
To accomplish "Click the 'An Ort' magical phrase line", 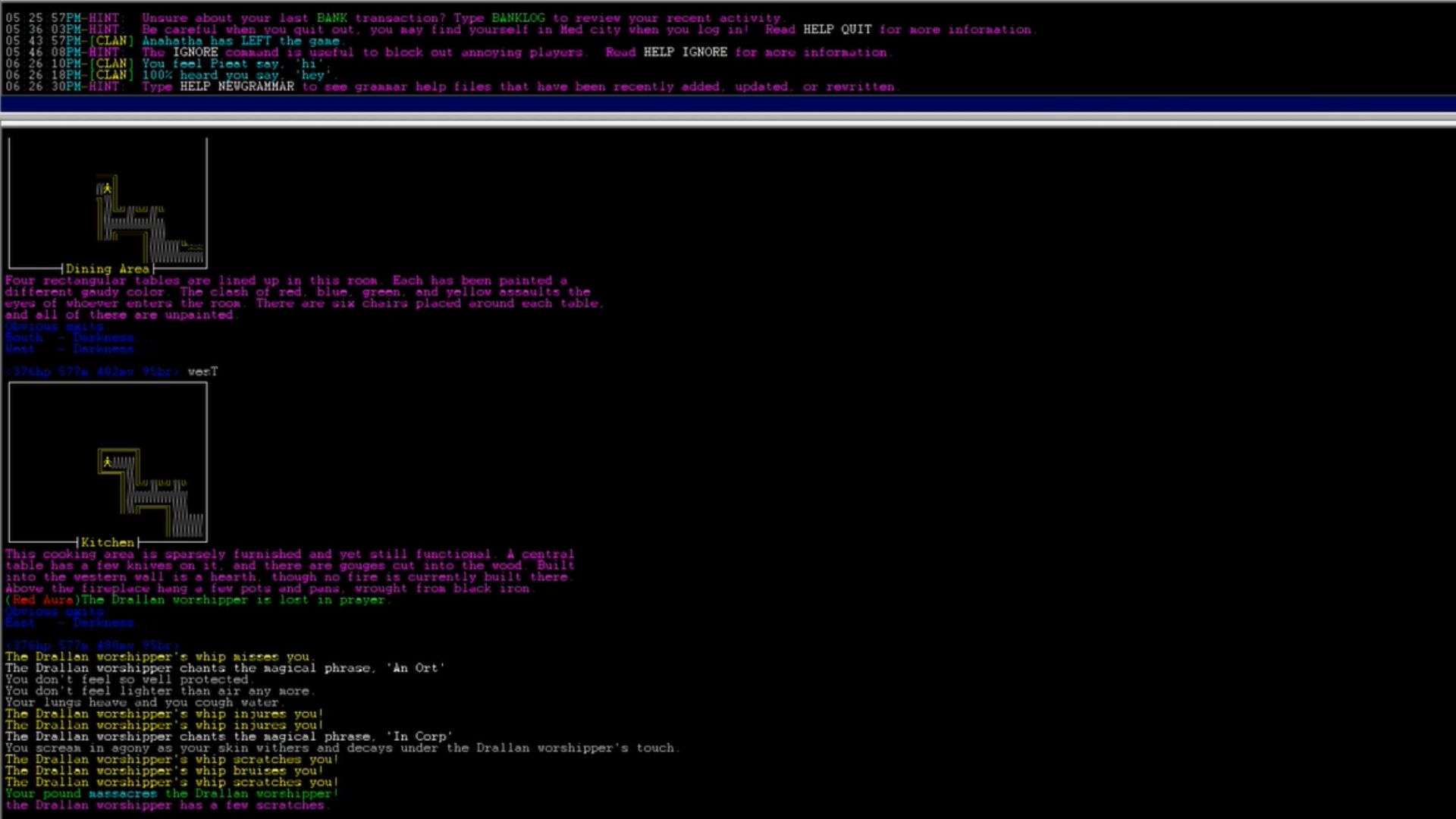I will point(224,668).
